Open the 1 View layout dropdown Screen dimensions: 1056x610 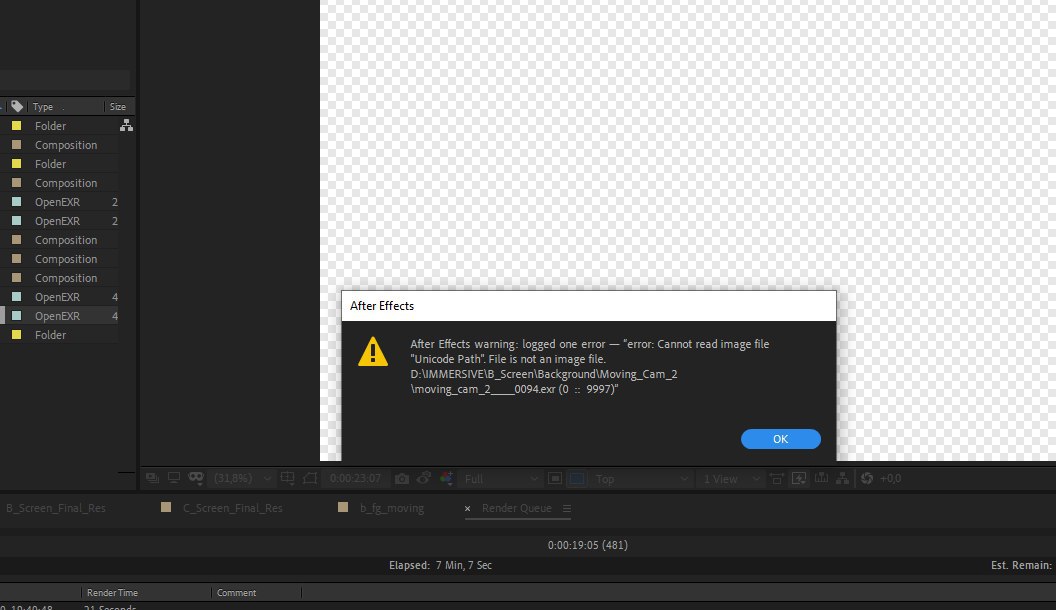coord(731,478)
